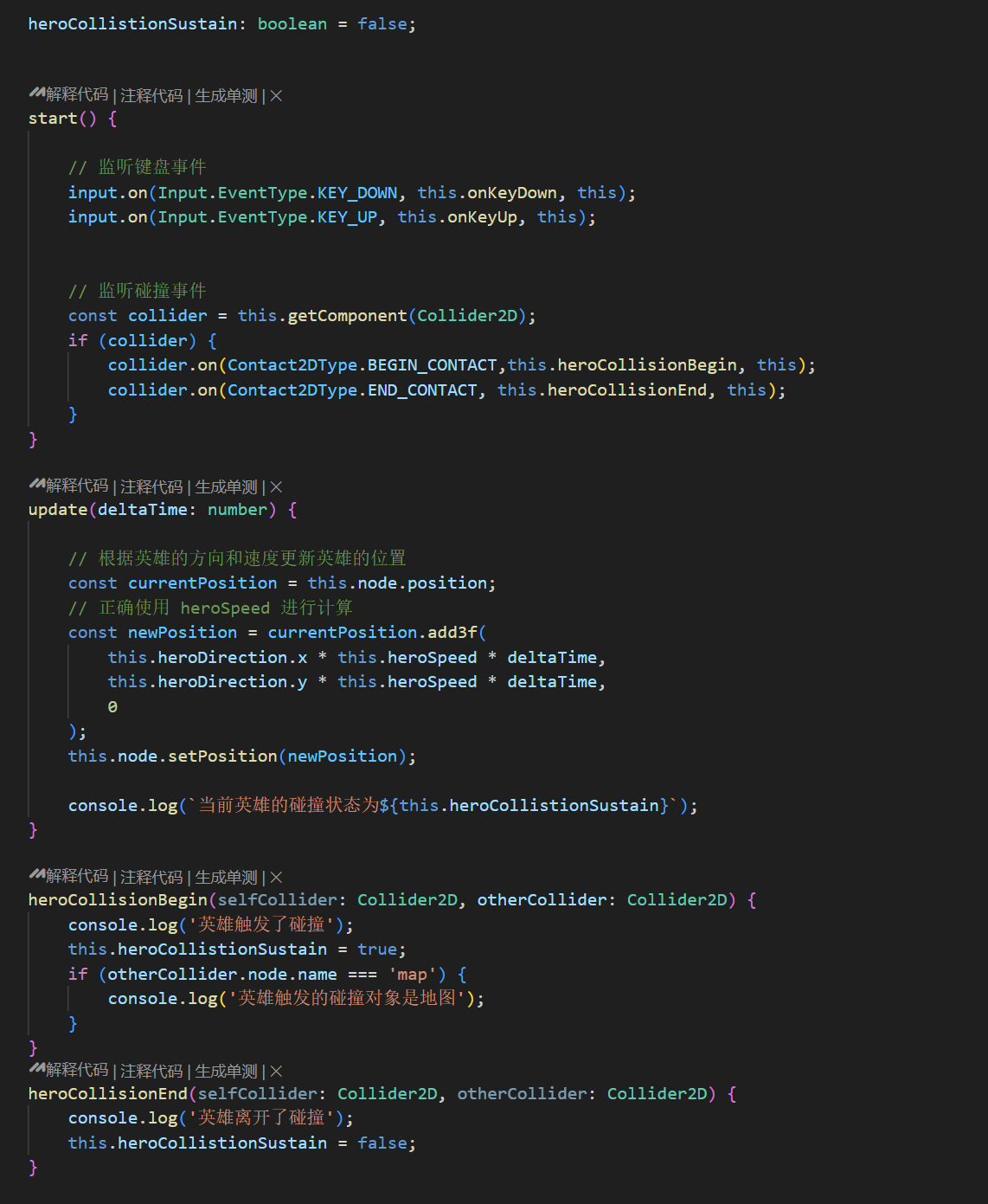This screenshot has width=988, height=1204.
Task: Click 'heroDirection.y' in the add3f arguments
Action: click(233, 681)
